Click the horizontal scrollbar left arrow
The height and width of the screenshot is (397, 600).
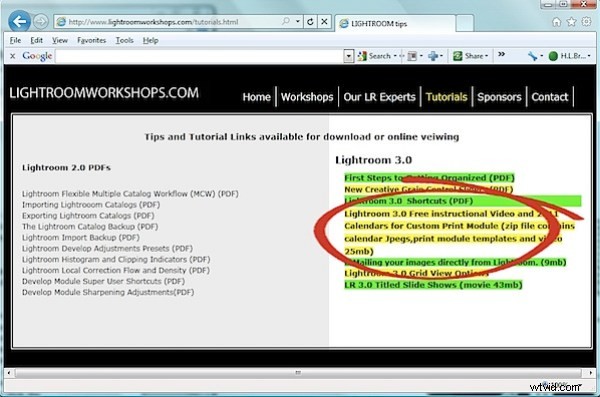coord(9,372)
